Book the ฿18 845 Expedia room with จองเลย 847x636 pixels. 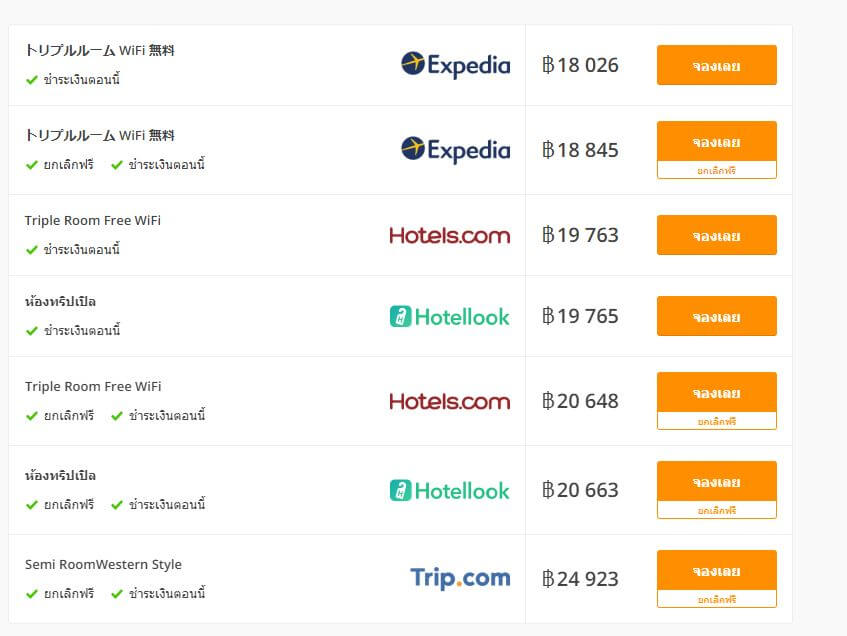tap(717, 142)
